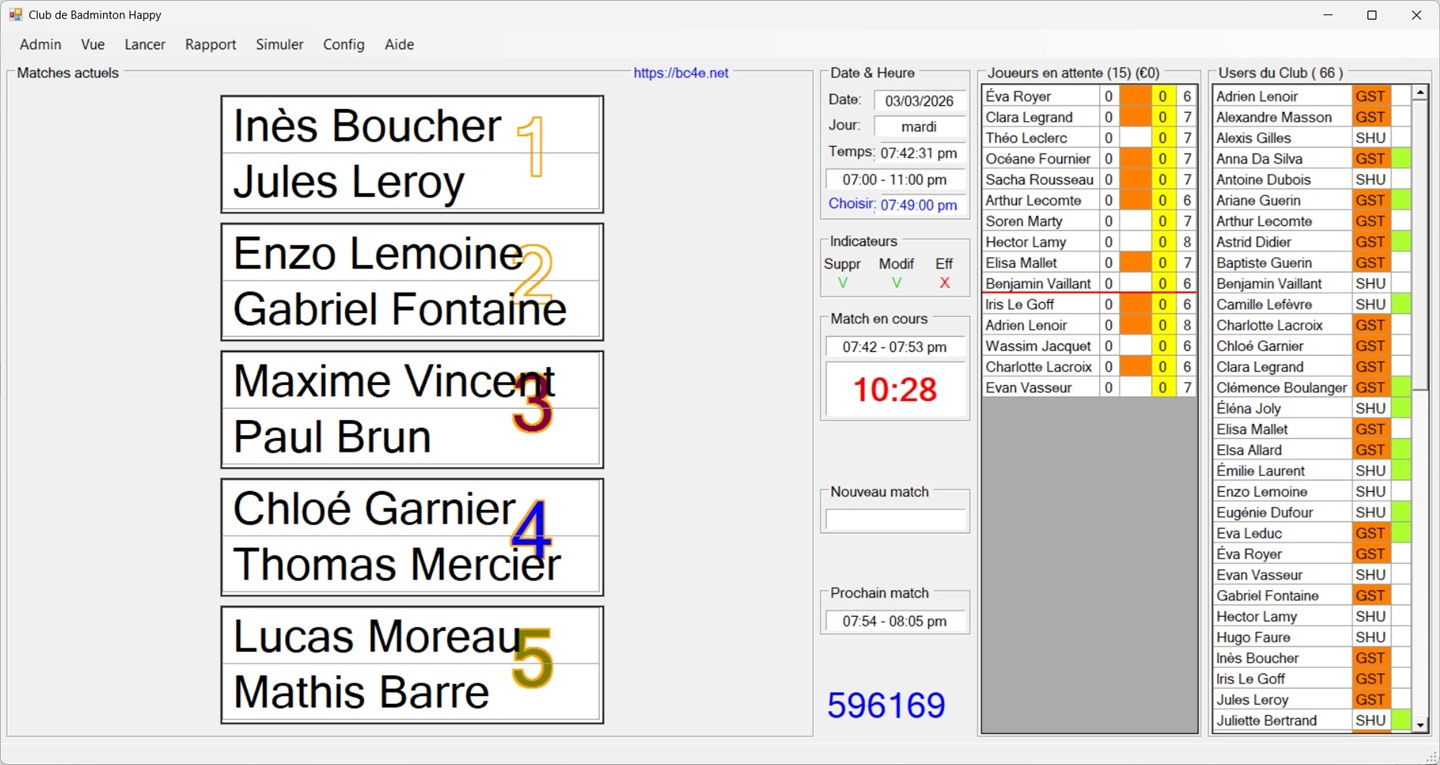Click the SHU badge next to Benjamin Vaillant
The image size is (1440, 765).
point(1370,283)
